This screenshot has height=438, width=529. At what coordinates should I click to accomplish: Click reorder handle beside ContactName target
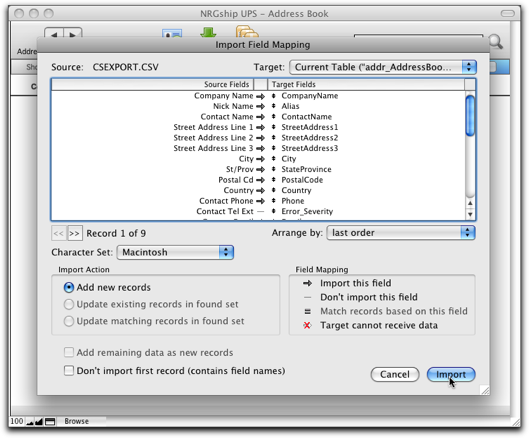coord(274,117)
